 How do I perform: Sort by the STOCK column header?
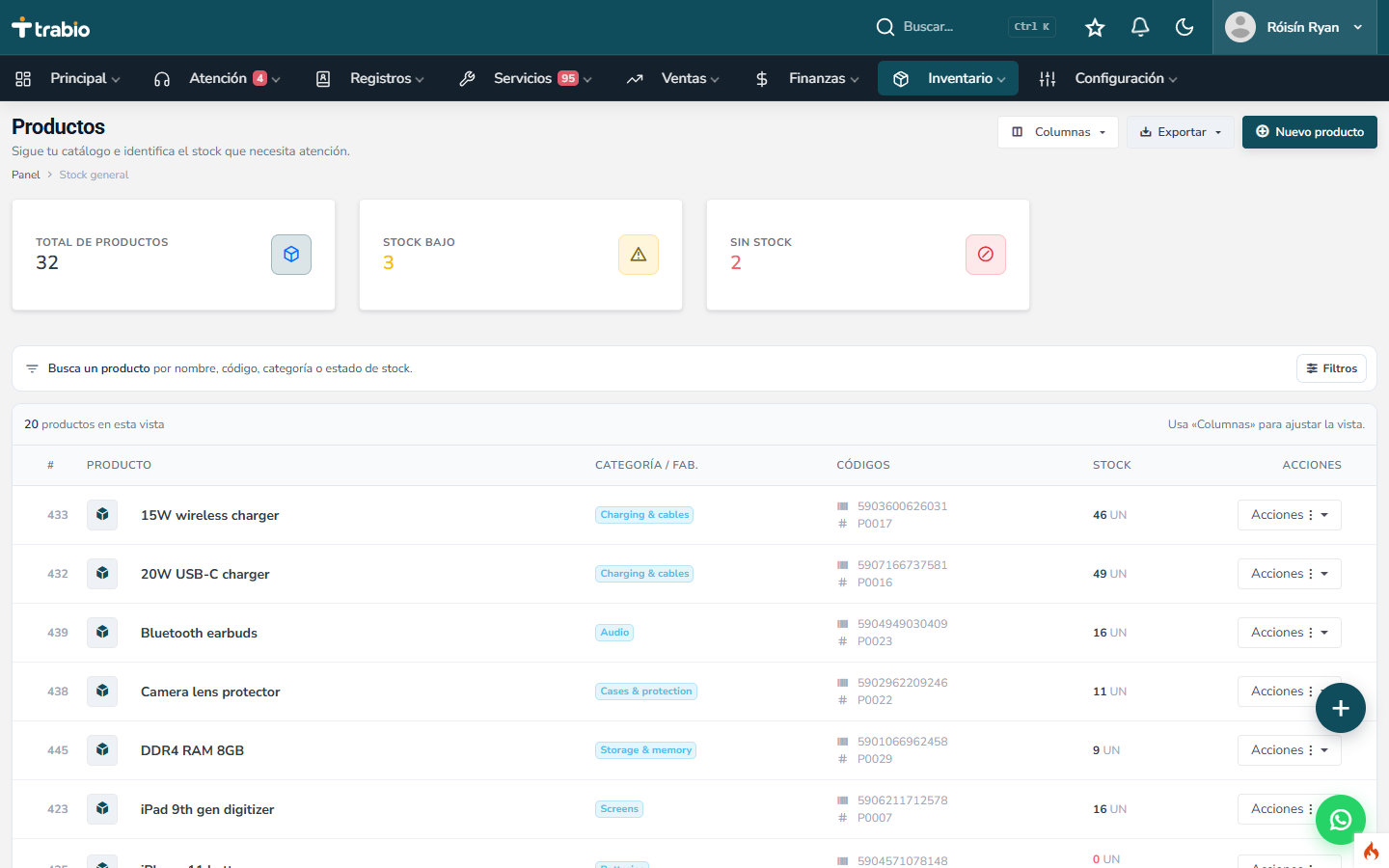pyautogui.click(x=1112, y=465)
